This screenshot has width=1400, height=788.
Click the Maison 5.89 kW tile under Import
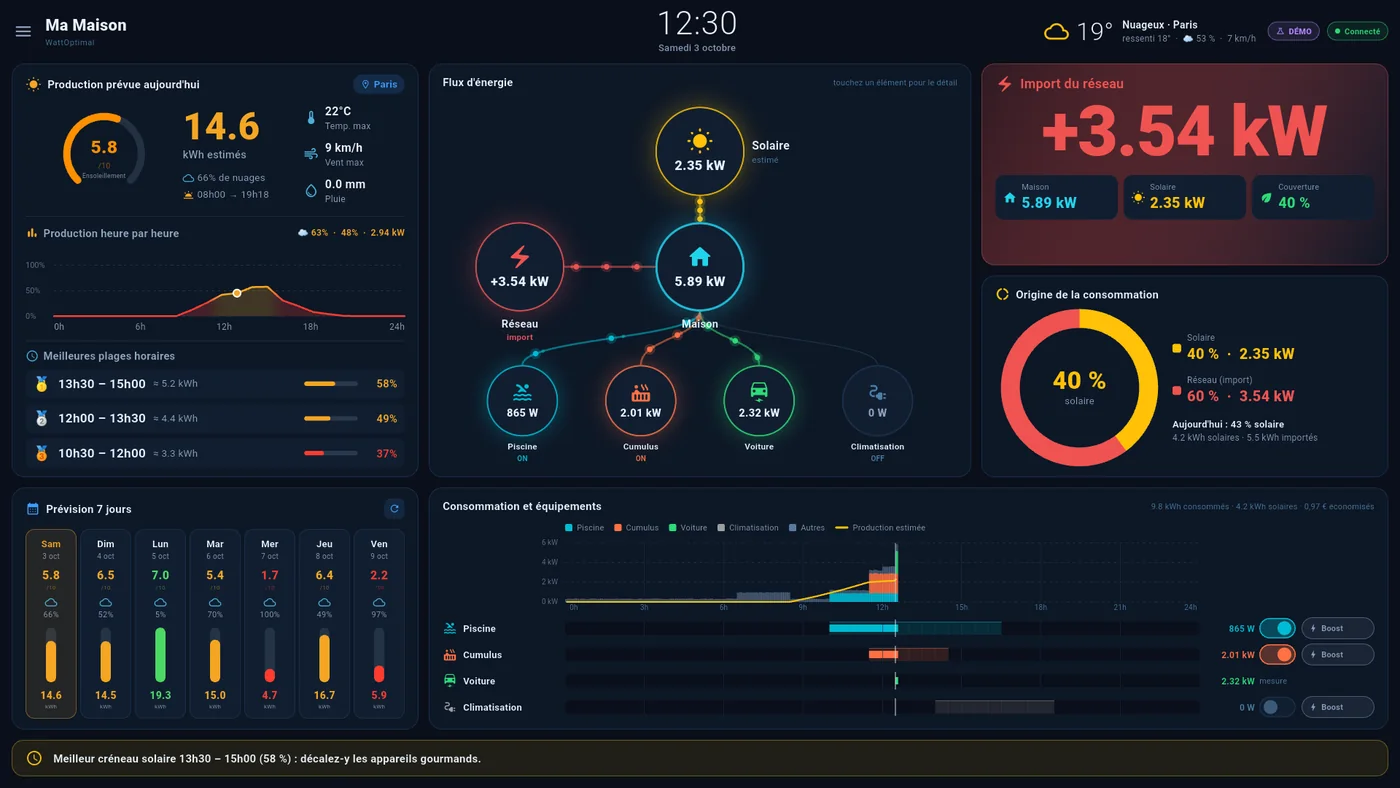1056,197
